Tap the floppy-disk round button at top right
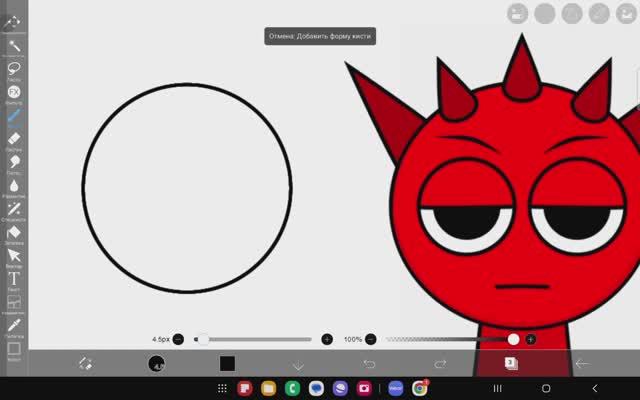 (x=518, y=13)
